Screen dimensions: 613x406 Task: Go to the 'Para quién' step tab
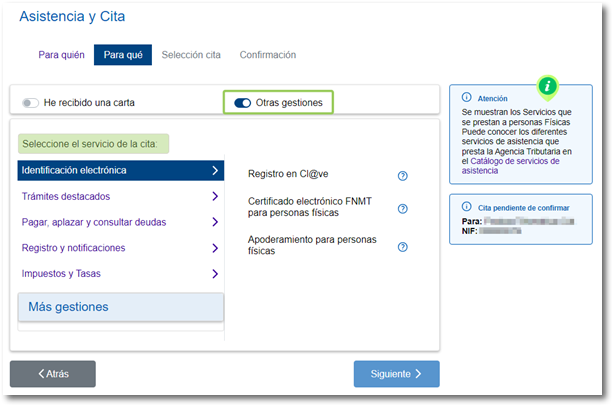(x=61, y=55)
